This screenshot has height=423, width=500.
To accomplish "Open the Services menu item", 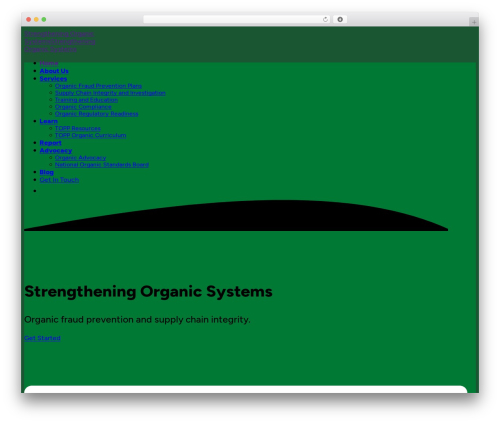I will coord(53,79).
